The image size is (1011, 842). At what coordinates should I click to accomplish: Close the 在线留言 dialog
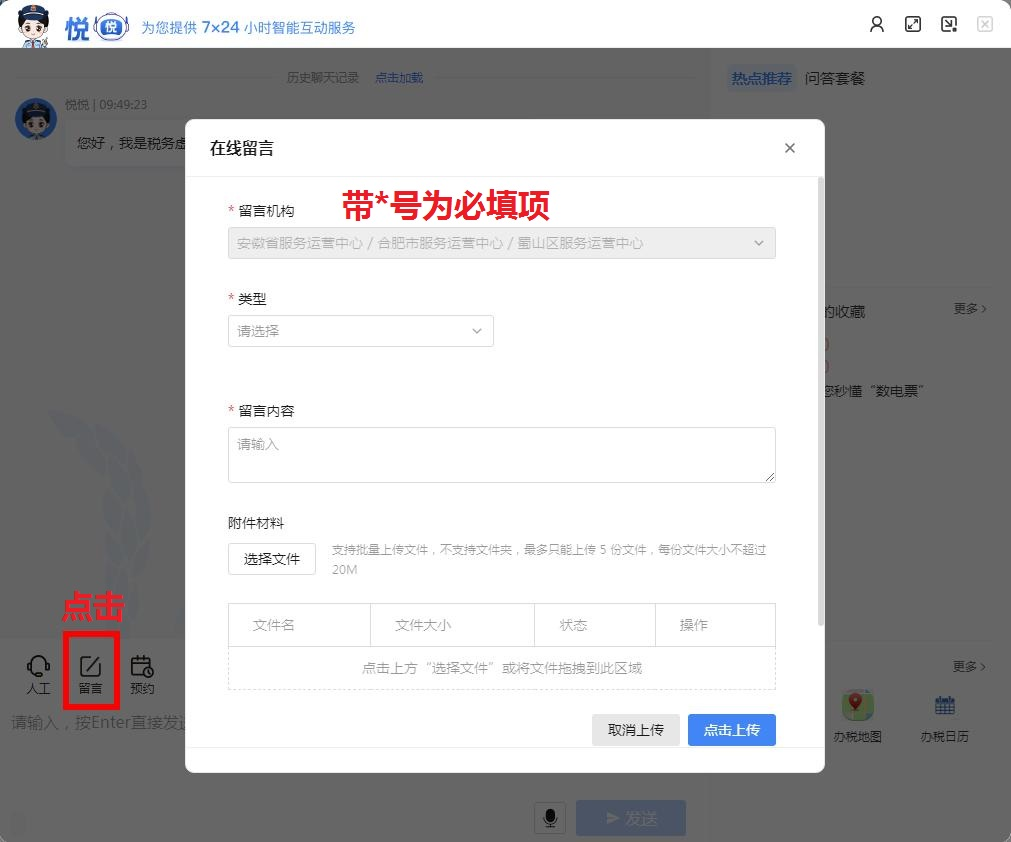point(789,148)
